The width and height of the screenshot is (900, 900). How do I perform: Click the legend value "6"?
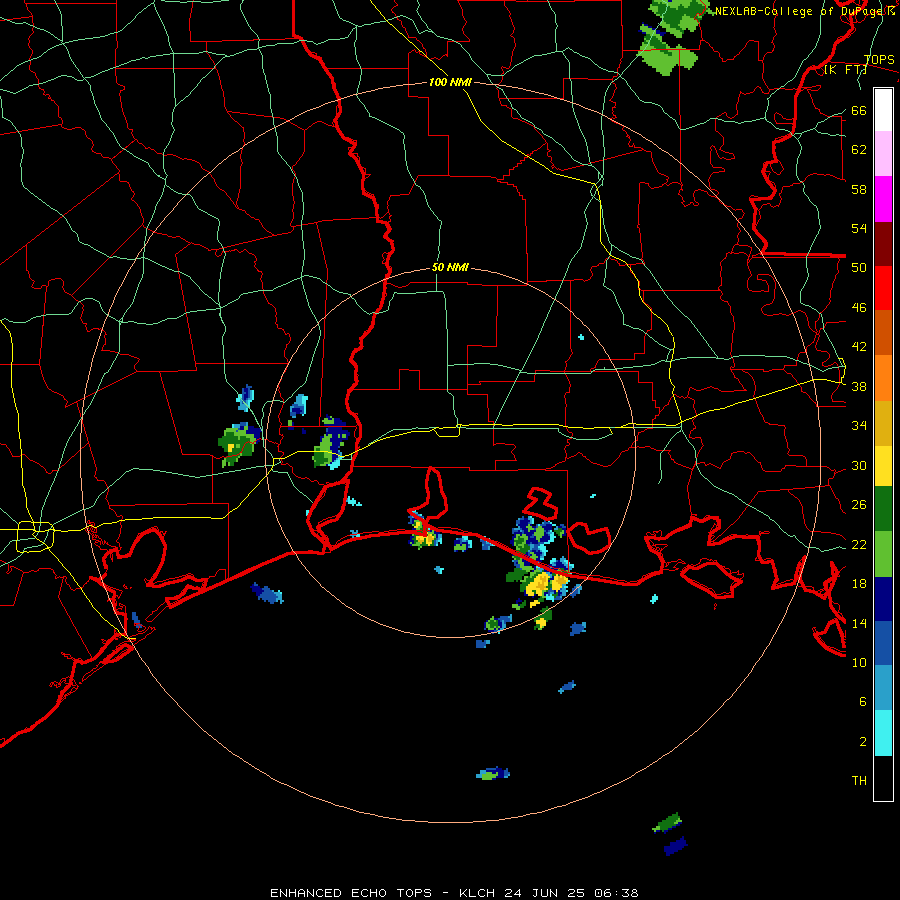coord(863,702)
